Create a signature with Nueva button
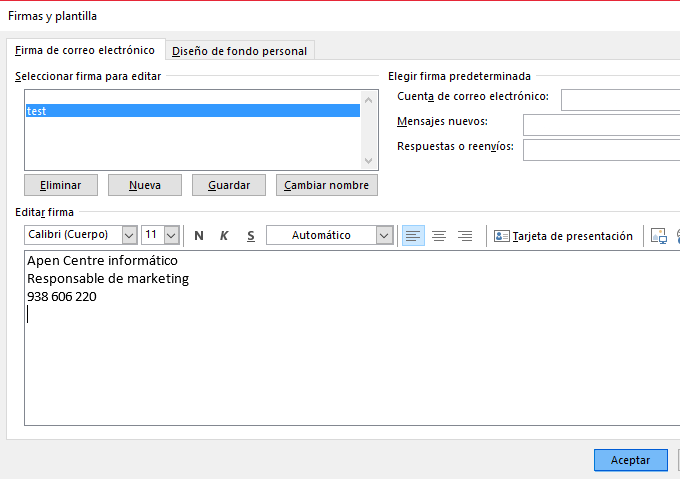Screen dimensions: 680x479 (x=145, y=185)
